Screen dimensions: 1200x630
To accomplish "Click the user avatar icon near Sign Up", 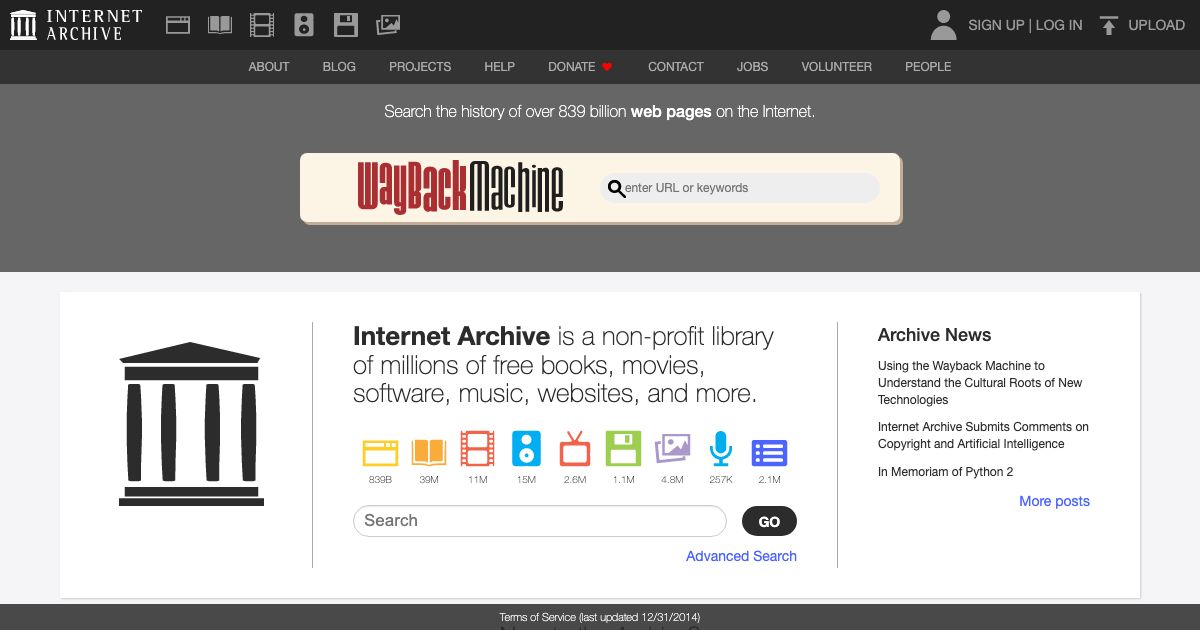I will (942, 24).
